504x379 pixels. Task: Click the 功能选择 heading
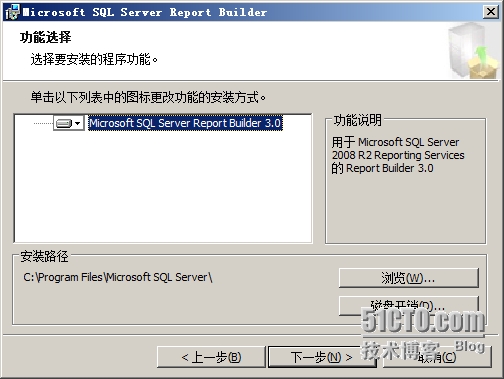pos(45,37)
